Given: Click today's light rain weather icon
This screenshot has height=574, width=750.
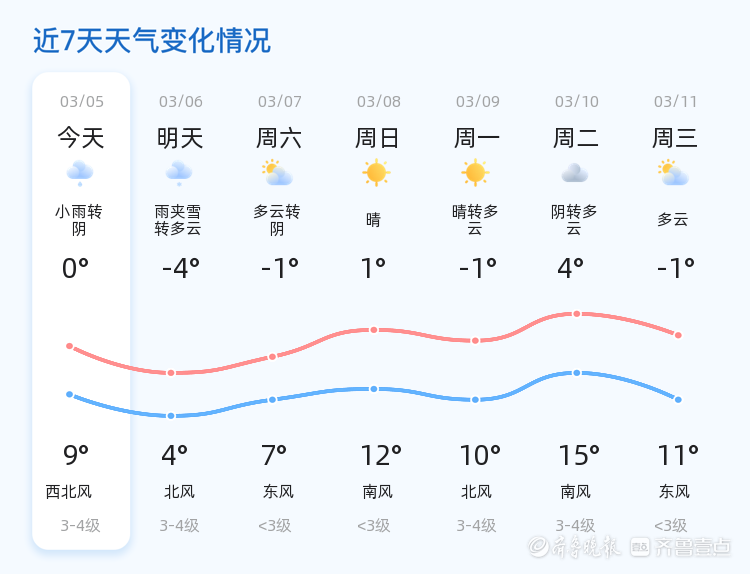Looking at the screenshot, I should [80, 173].
